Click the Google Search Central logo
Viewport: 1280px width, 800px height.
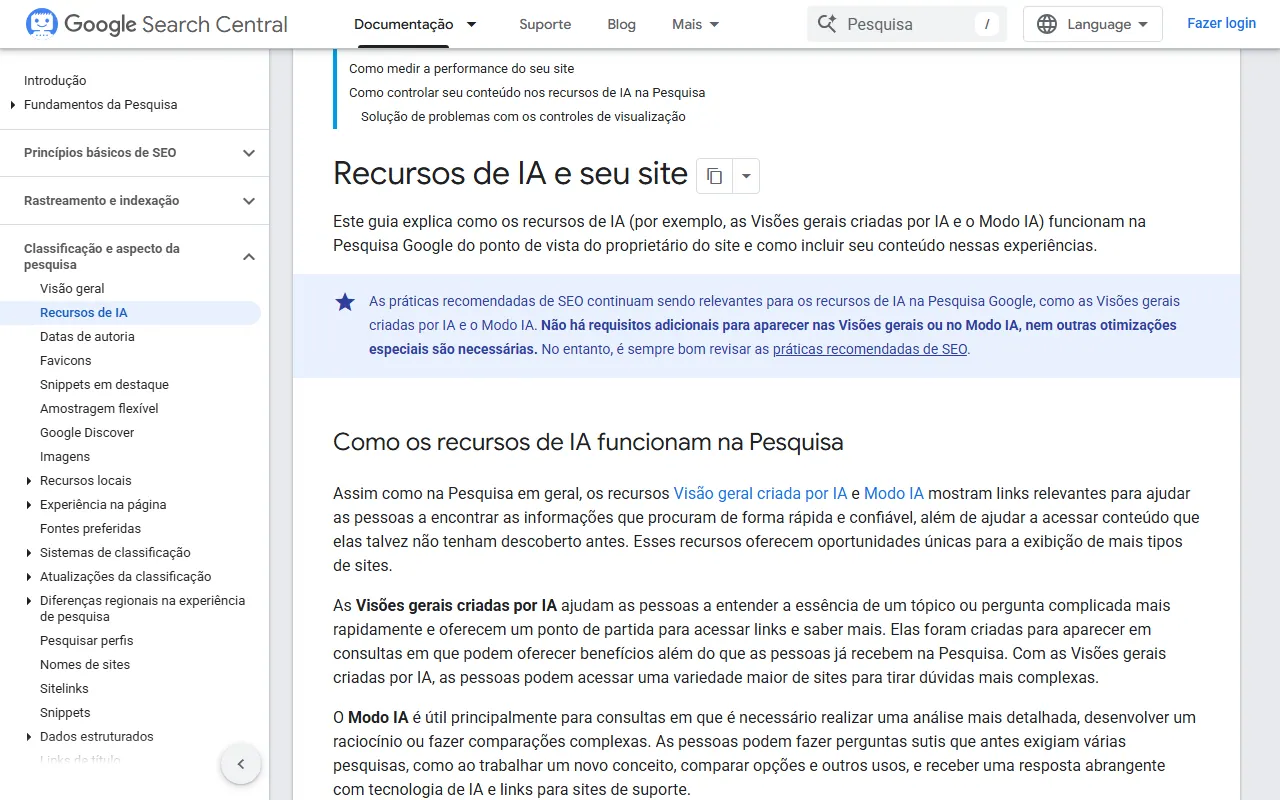click(156, 24)
